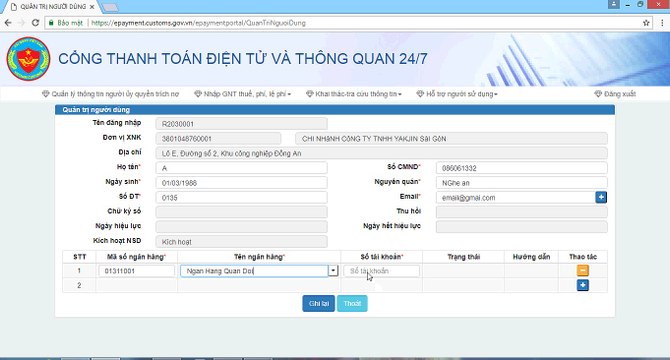The image size is (670, 360).
Task: Click the Ngày hết hiệu lực field
Action: click(x=521, y=227)
